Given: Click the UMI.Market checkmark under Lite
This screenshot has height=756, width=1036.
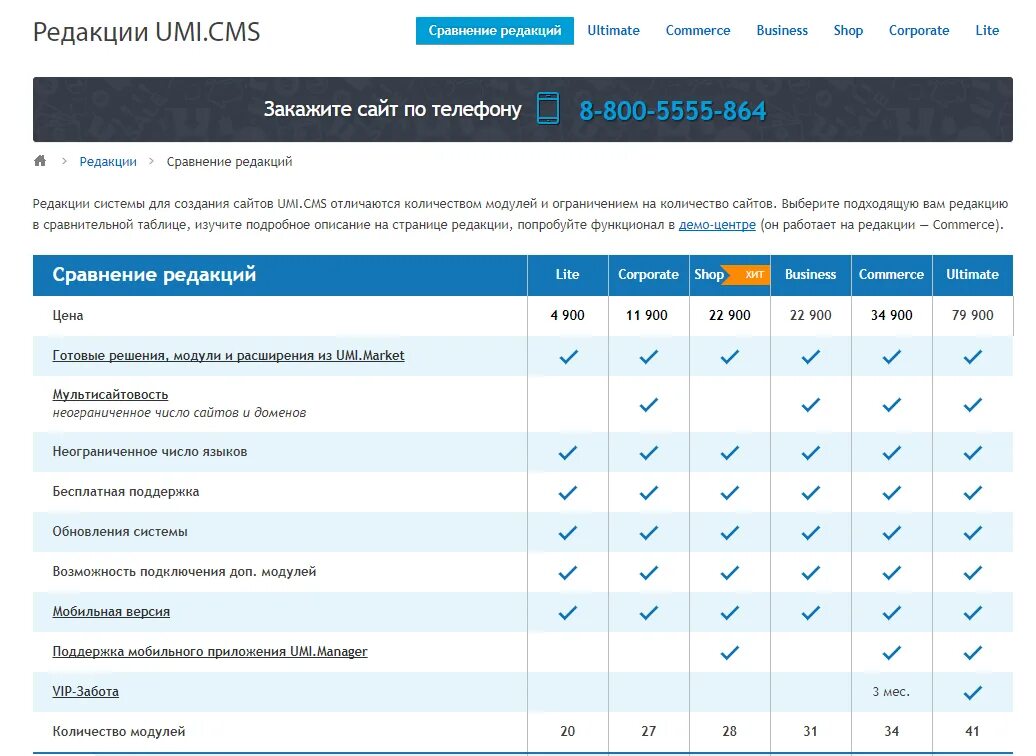Looking at the screenshot, I should tap(568, 357).
